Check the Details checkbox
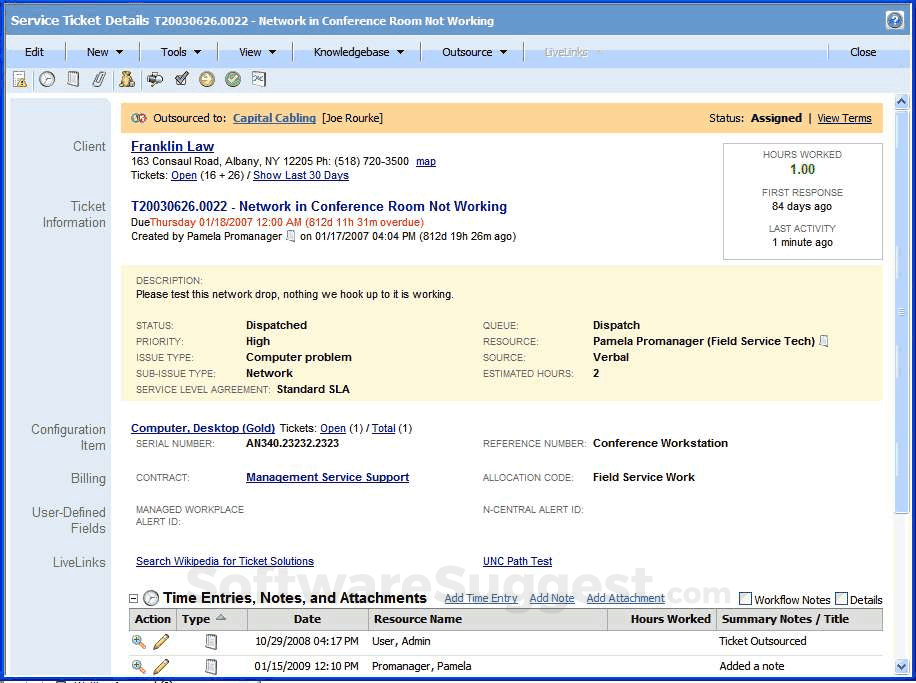 pos(839,598)
